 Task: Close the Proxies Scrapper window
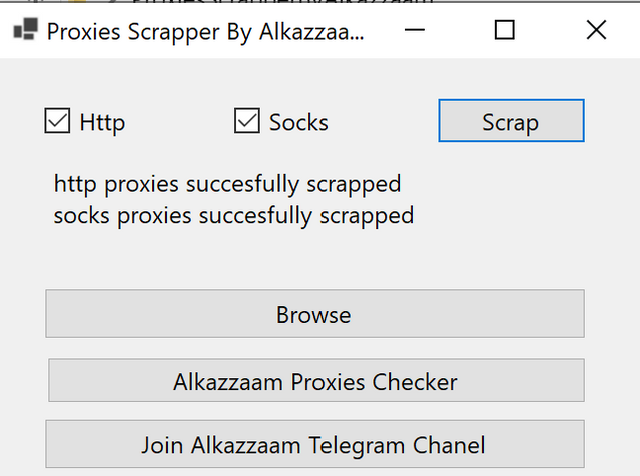click(x=596, y=30)
